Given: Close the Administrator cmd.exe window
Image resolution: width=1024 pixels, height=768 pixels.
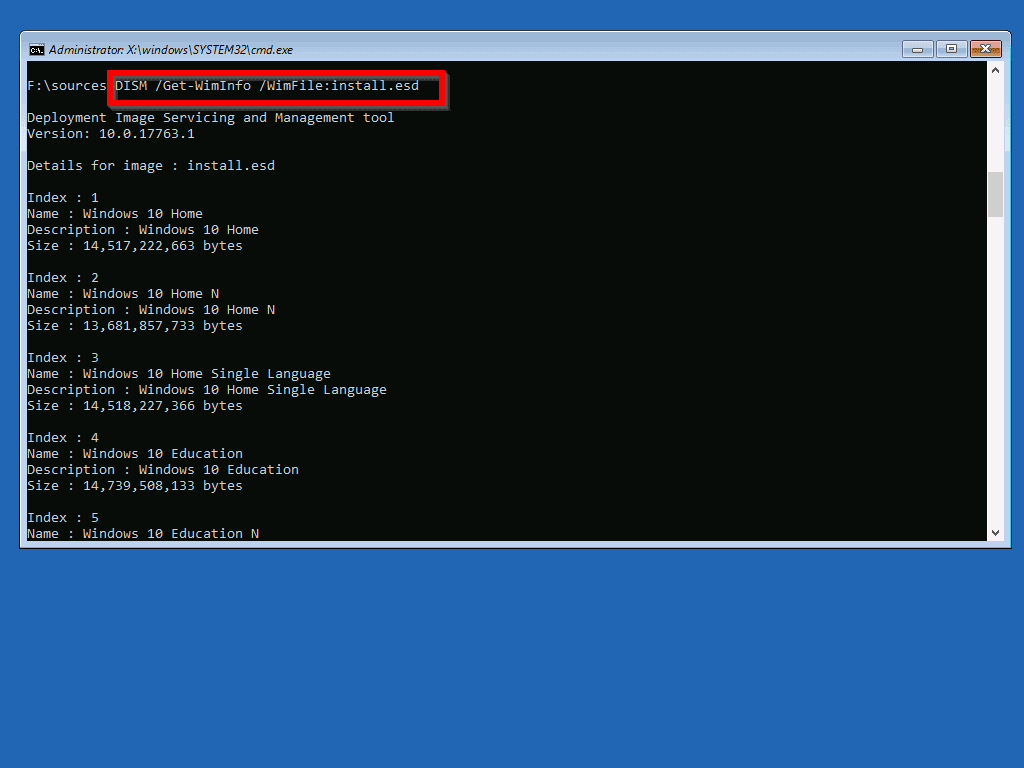Looking at the screenshot, I should click(x=985, y=49).
